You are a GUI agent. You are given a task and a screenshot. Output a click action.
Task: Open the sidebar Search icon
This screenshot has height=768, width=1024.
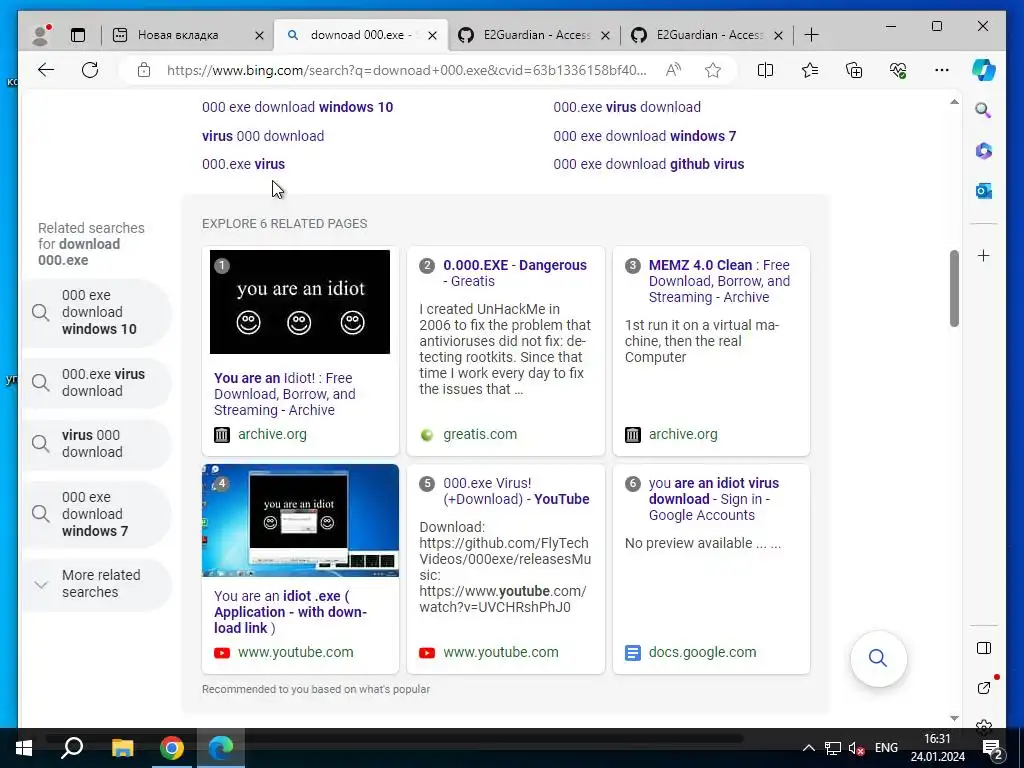coord(984,110)
